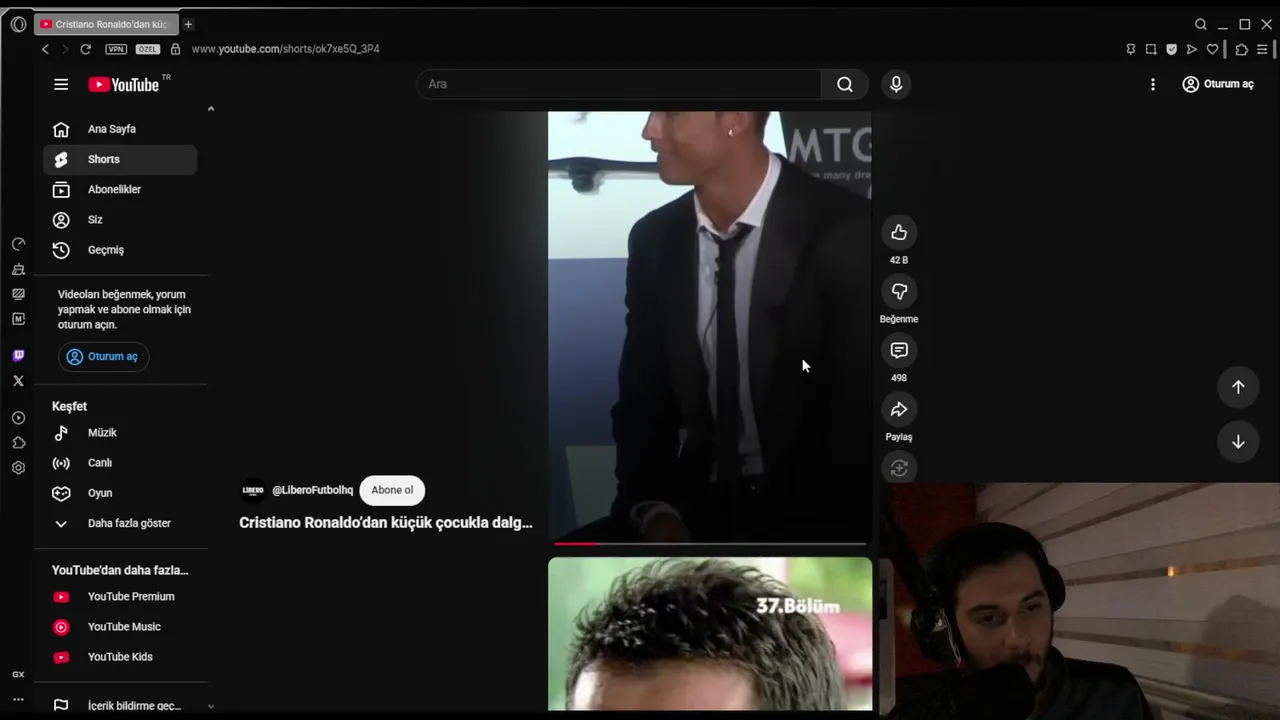Open Twitch in Opera sidebar
The height and width of the screenshot is (720, 1280).
click(x=18, y=356)
